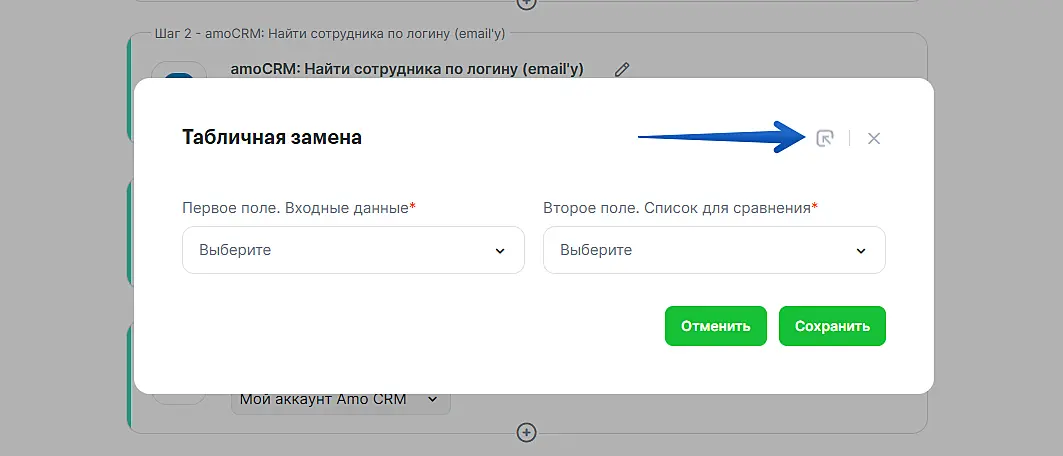This screenshot has height=456, width=1063.
Task: Expand the Мой аккаунт Amo CRM dropdown
Action: (x=340, y=400)
